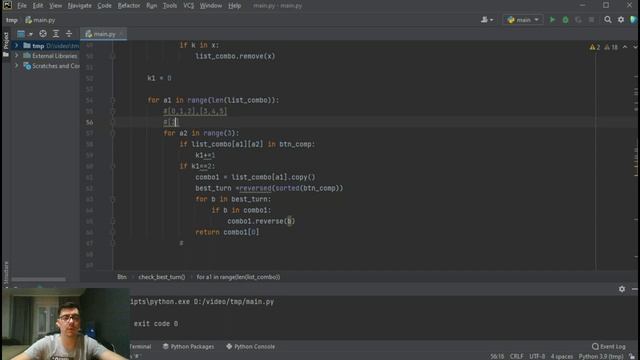Screen dimensions: 640x360
Task: Open the Navigate menu
Action: (80, 6)
